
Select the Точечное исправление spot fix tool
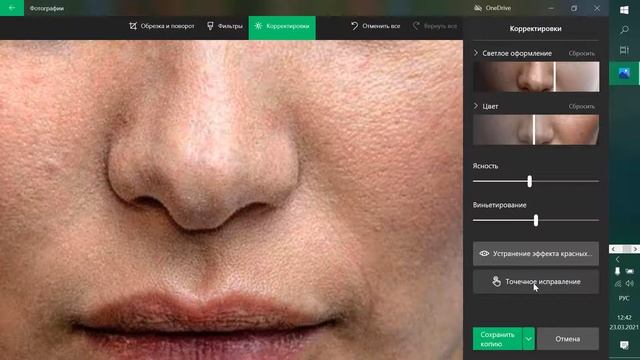(x=536, y=282)
